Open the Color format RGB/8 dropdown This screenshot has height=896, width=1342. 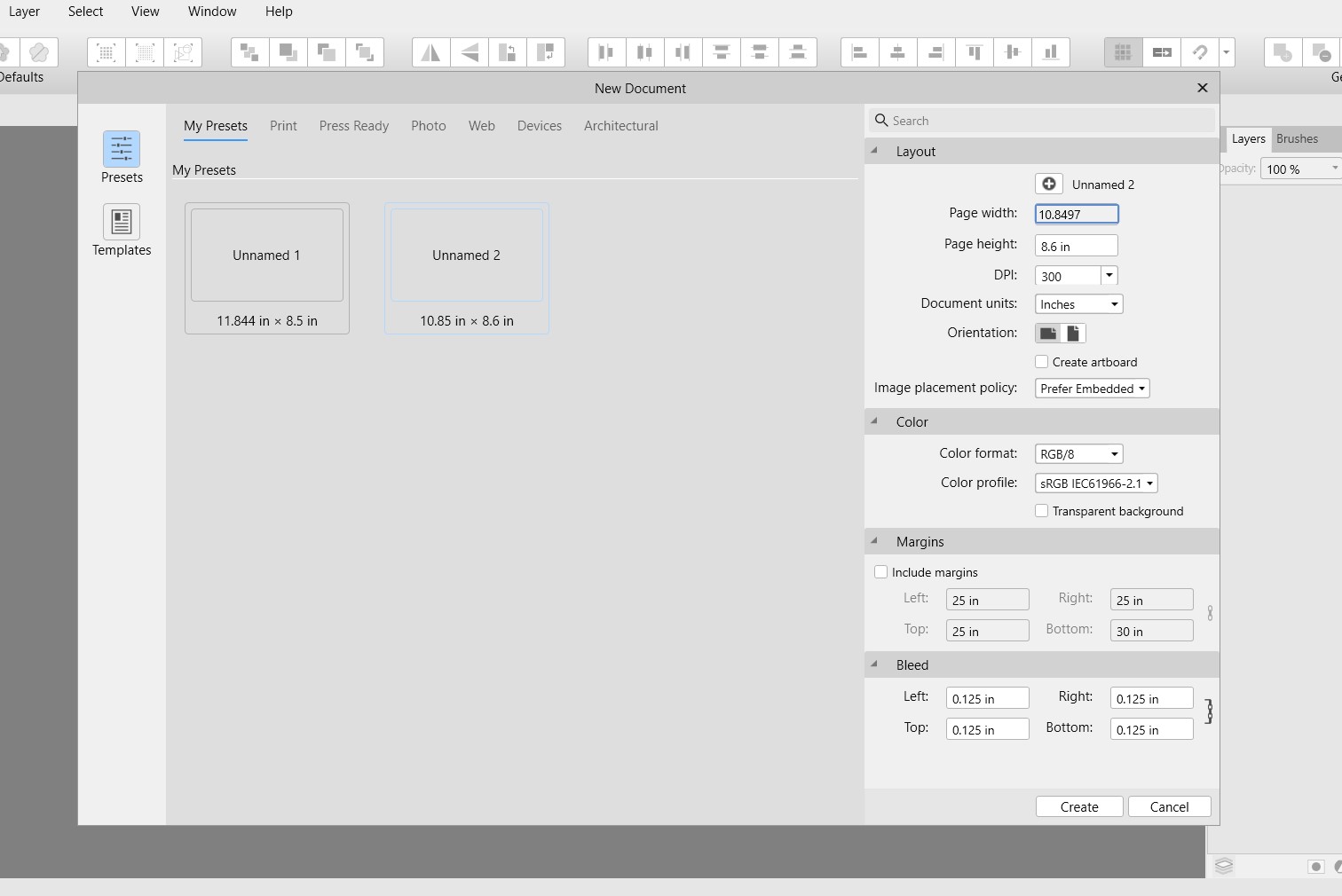[x=1079, y=453]
